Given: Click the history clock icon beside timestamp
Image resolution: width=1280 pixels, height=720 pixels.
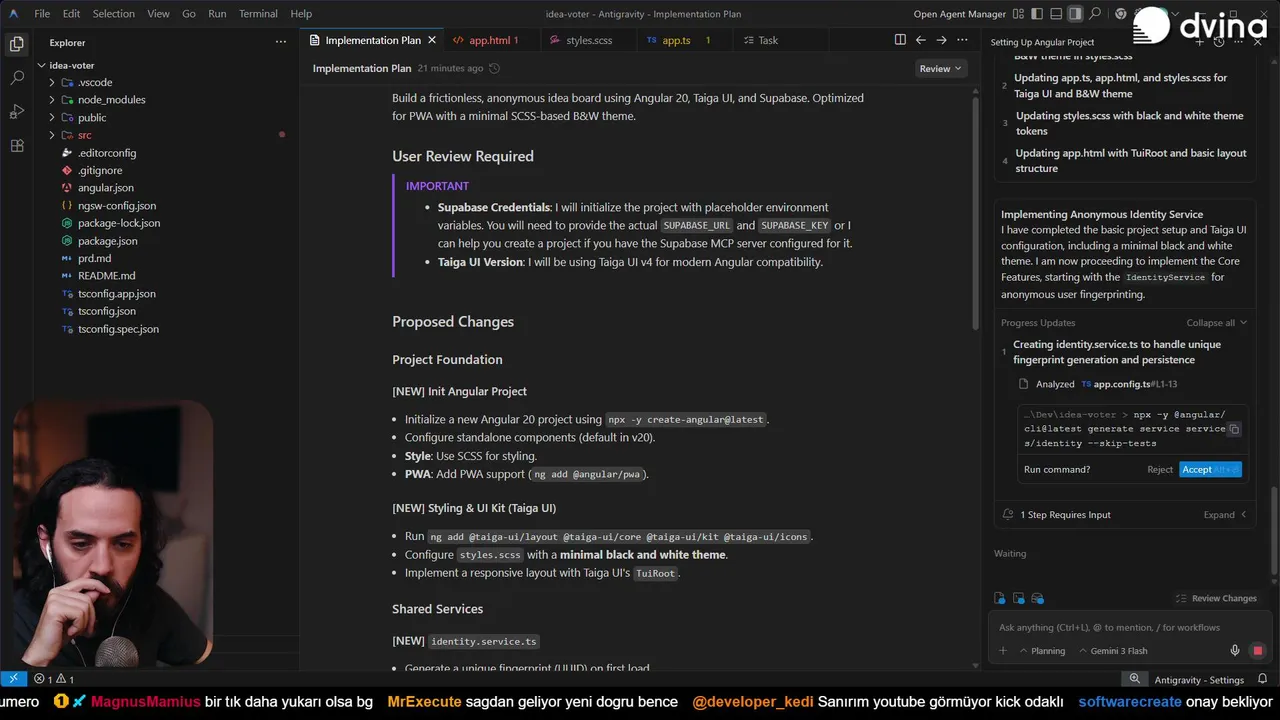Looking at the screenshot, I should click(494, 68).
